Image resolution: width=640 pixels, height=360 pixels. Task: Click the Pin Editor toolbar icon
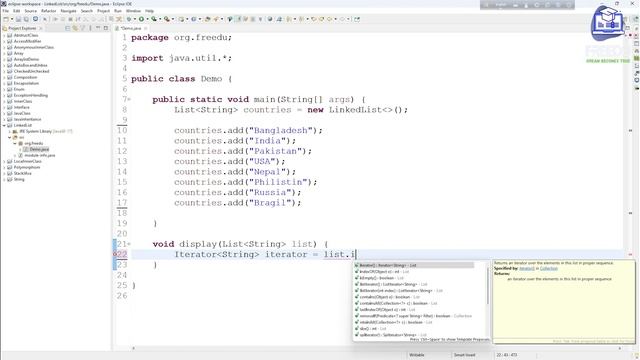tap(357, 19)
